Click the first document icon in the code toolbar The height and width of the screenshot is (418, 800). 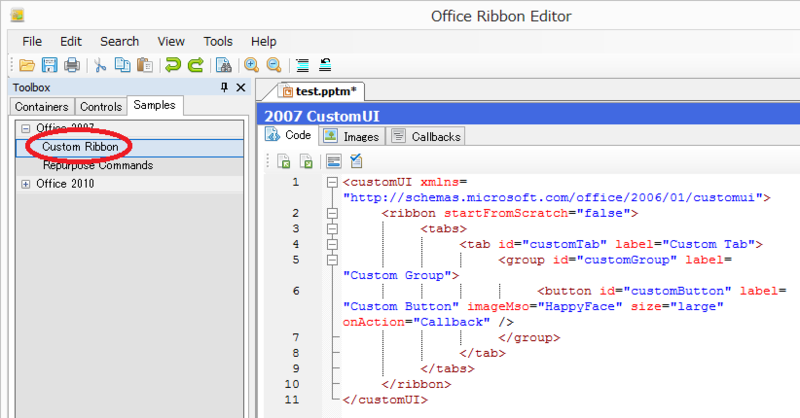[284, 162]
